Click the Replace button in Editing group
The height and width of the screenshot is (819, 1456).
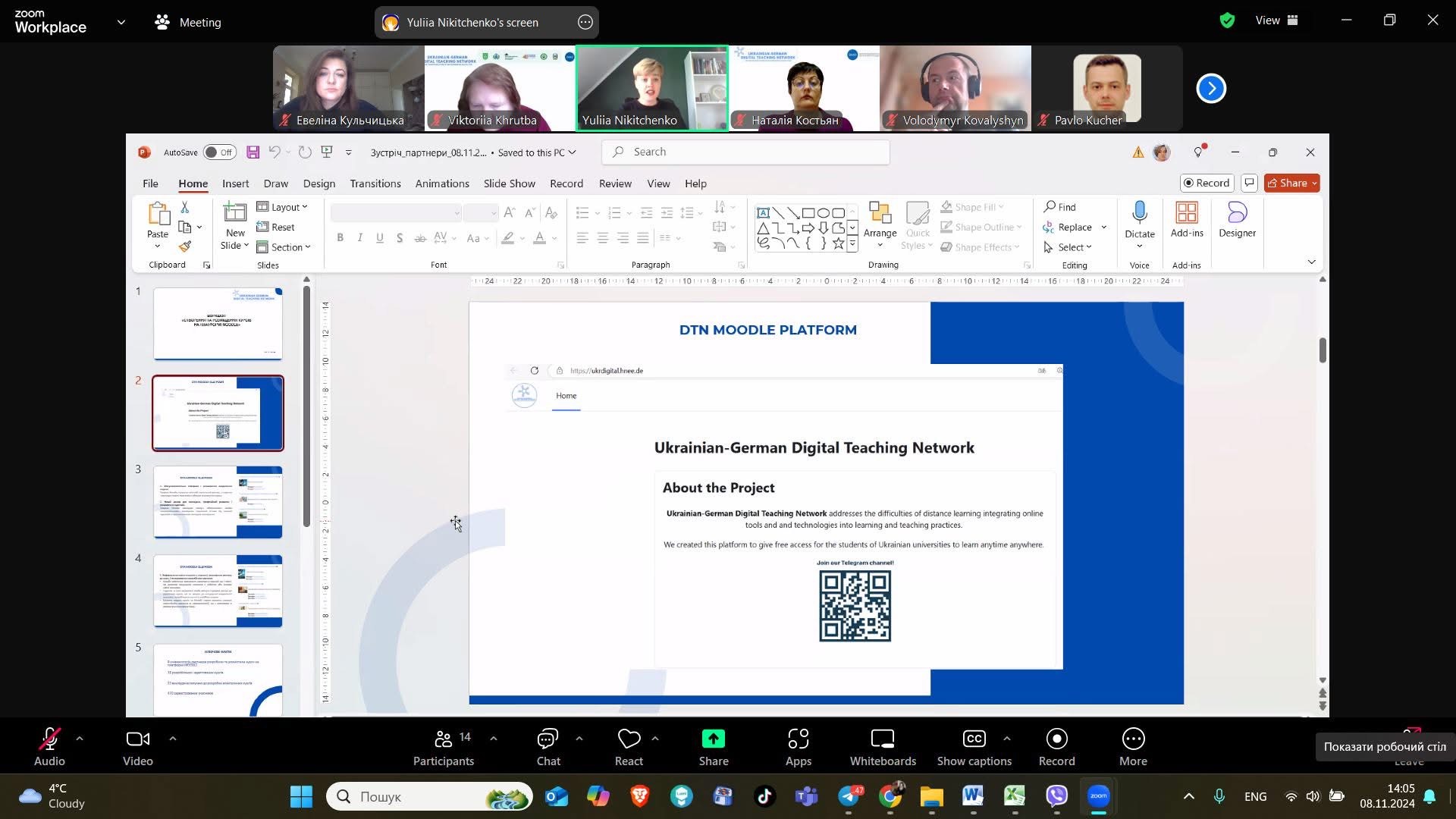[x=1068, y=227]
